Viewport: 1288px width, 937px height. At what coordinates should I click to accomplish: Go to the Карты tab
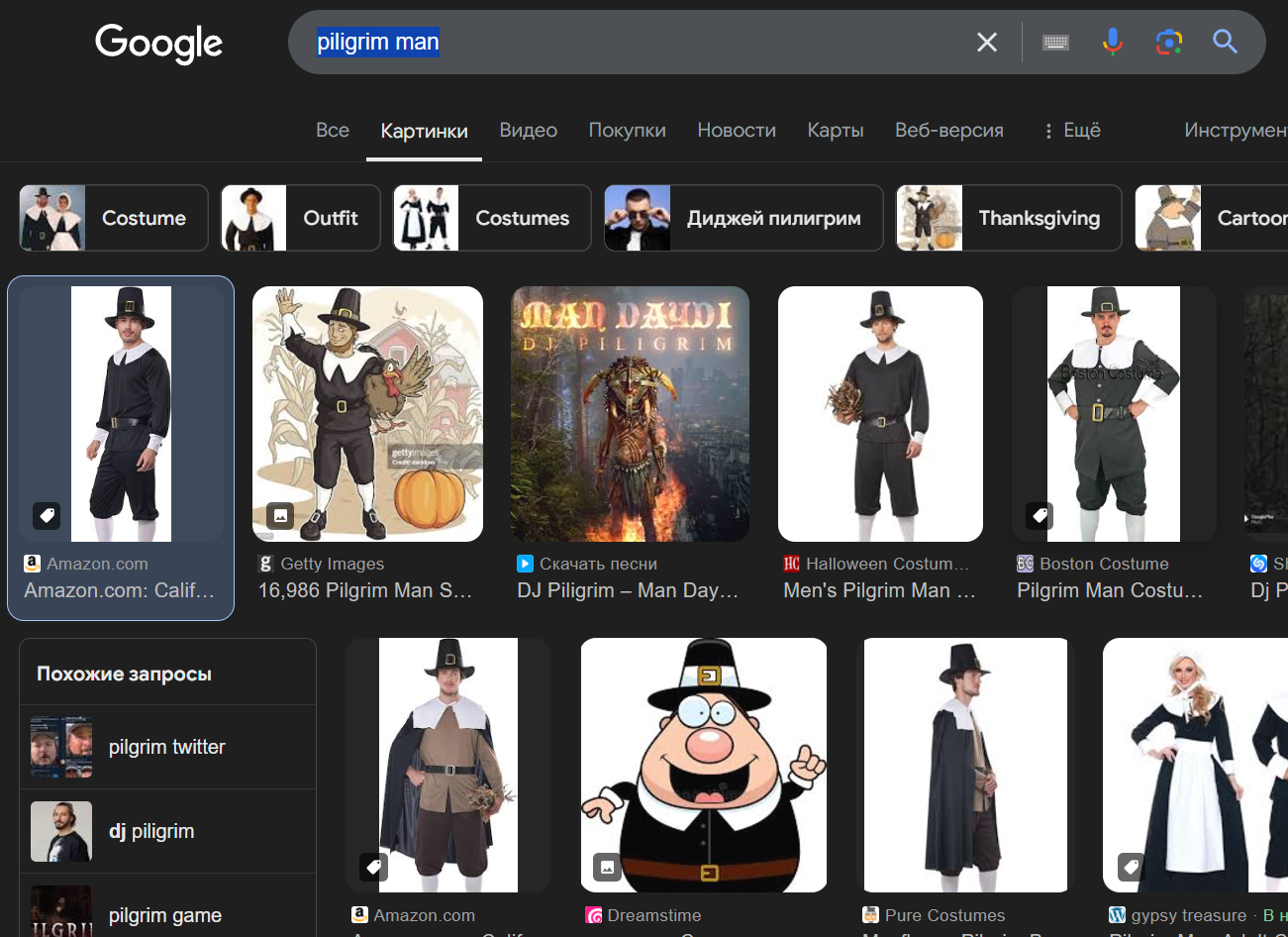click(836, 130)
